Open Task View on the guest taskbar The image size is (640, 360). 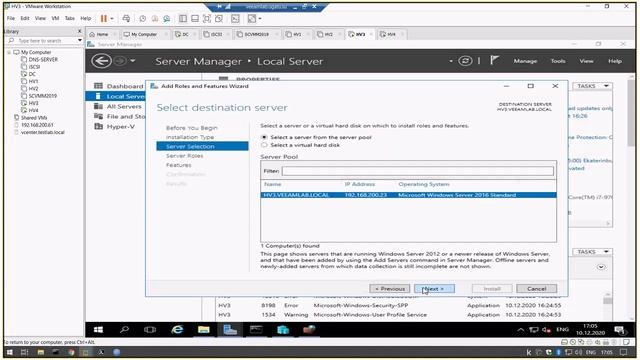(x=150, y=330)
